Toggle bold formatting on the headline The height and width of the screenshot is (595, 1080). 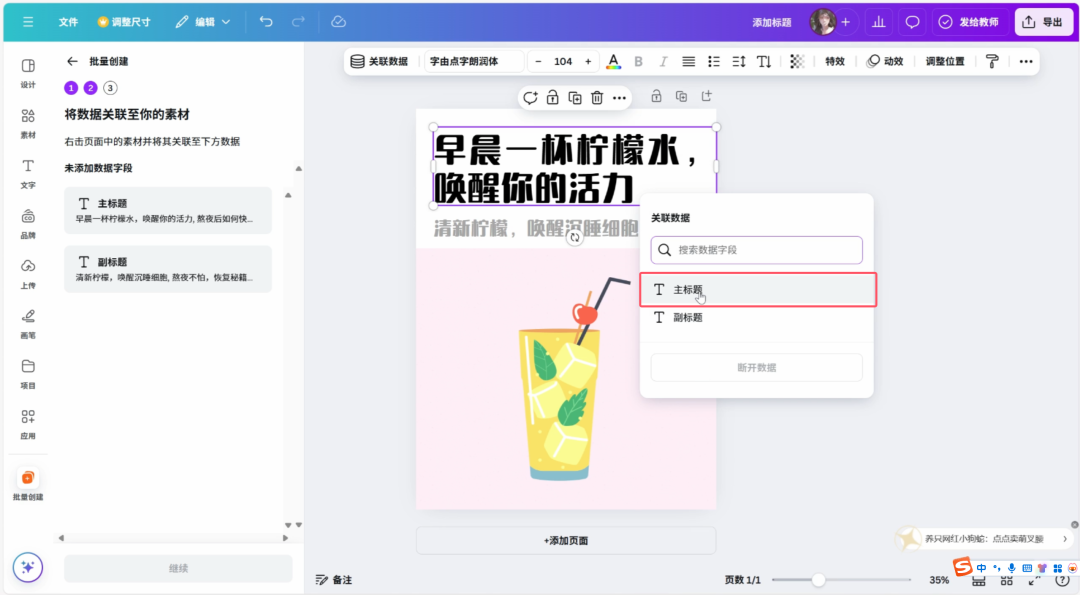638,61
